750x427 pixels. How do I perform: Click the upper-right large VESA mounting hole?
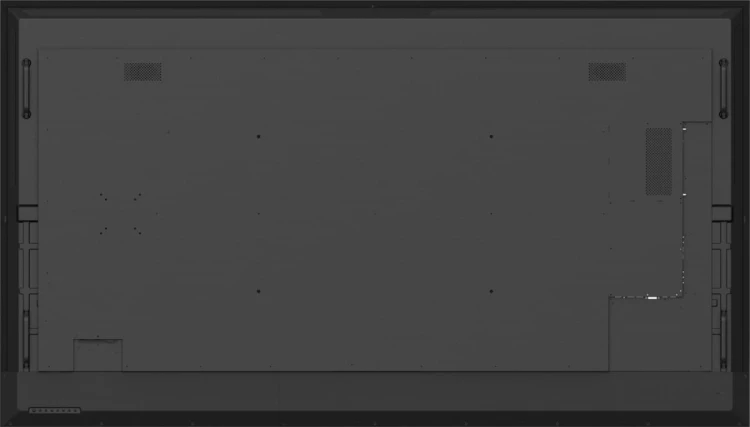(x=491, y=136)
